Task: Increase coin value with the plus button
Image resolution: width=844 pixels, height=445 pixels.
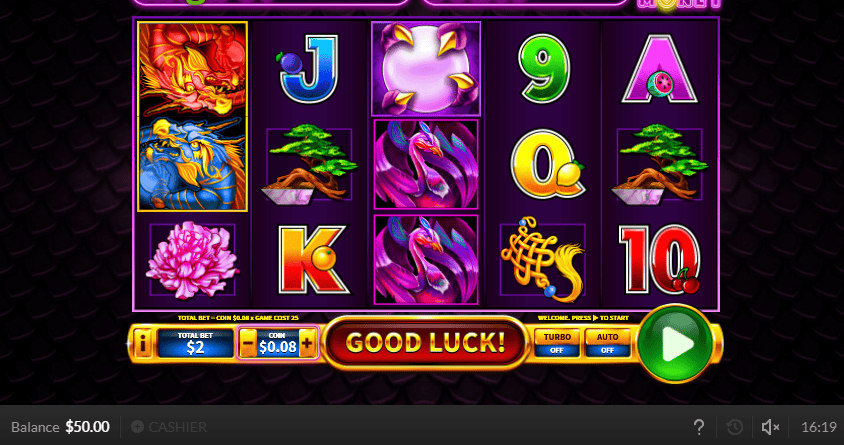Action: point(307,343)
